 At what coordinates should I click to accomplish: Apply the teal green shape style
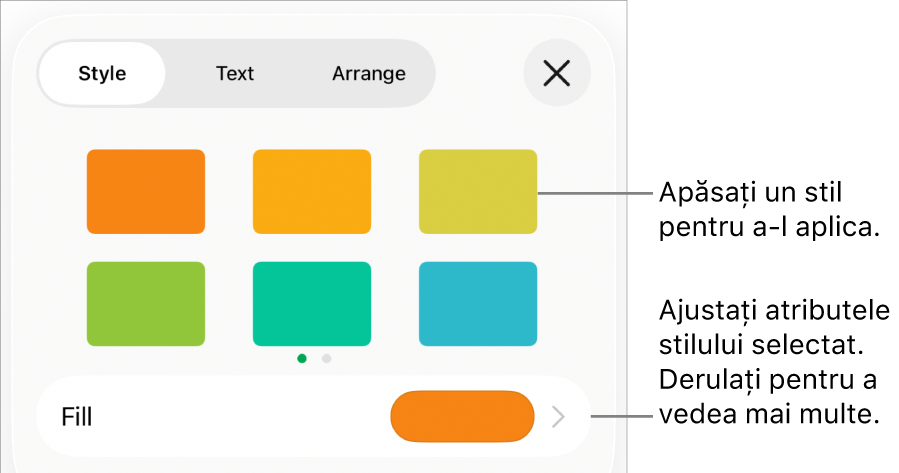pos(312,304)
